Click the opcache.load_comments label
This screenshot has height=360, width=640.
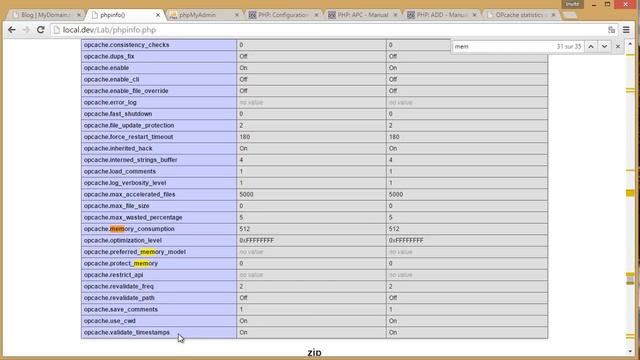120,171
